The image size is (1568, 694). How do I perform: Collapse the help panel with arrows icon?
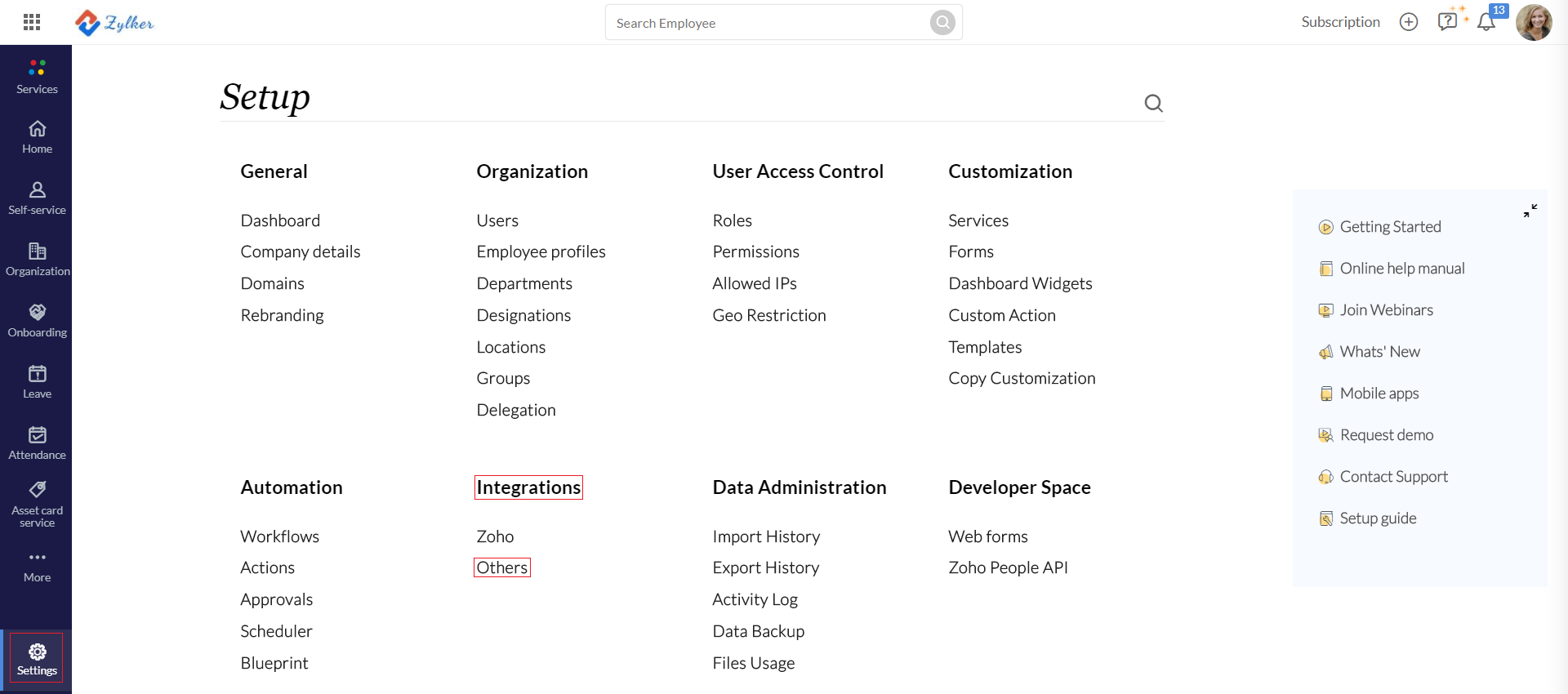1530,211
